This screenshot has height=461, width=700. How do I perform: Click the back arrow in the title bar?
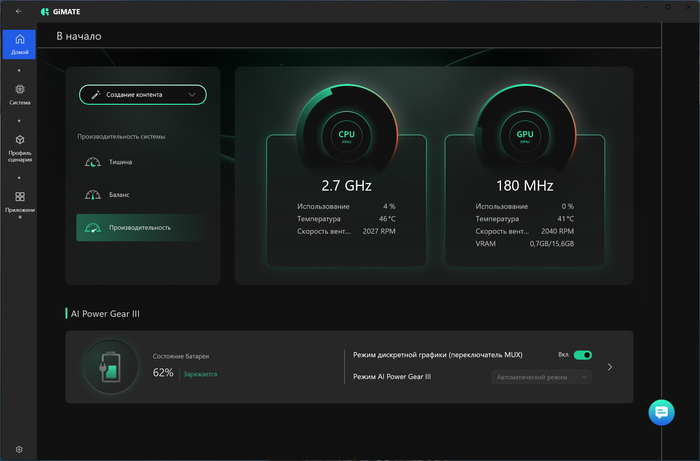pyautogui.click(x=19, y=11)
